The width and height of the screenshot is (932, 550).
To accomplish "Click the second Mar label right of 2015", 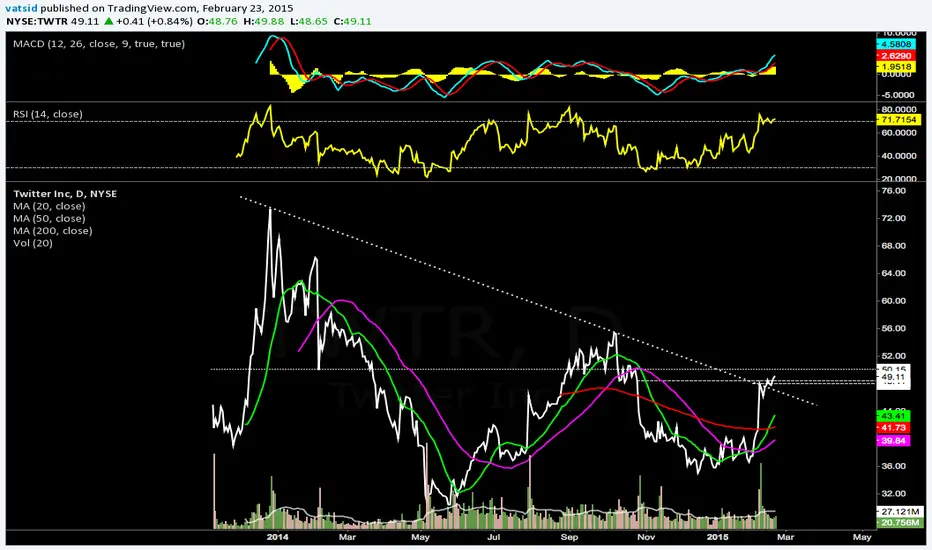I will click(785, 537).
